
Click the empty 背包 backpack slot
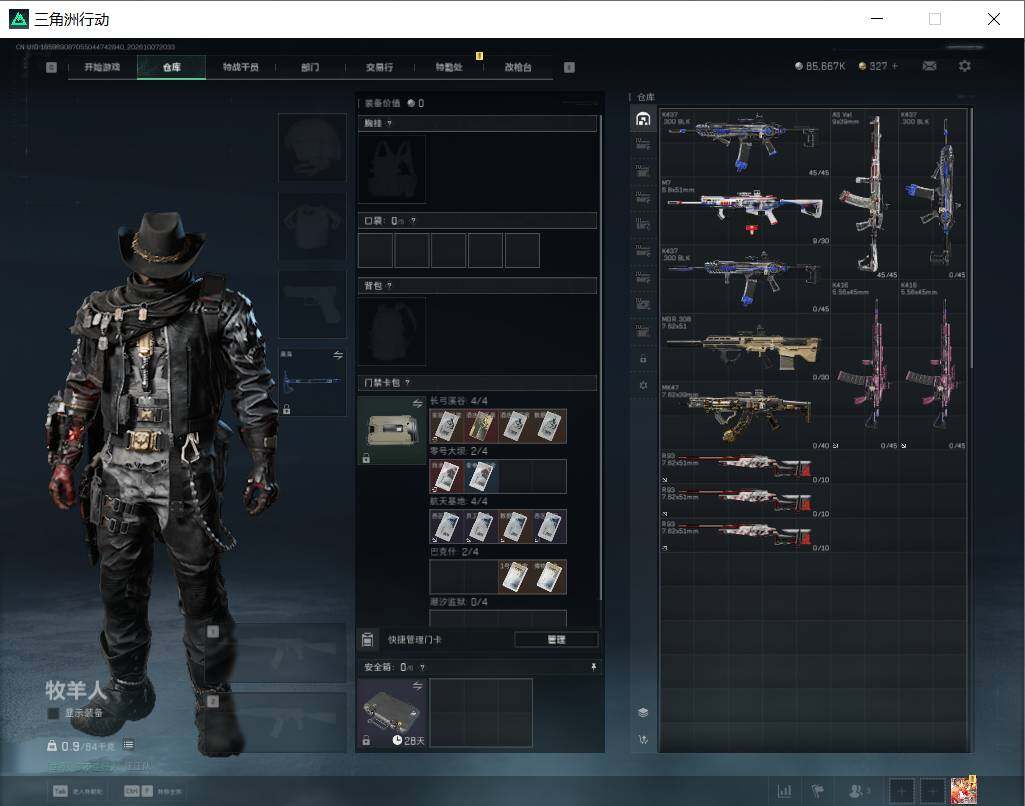pos(392,331)
